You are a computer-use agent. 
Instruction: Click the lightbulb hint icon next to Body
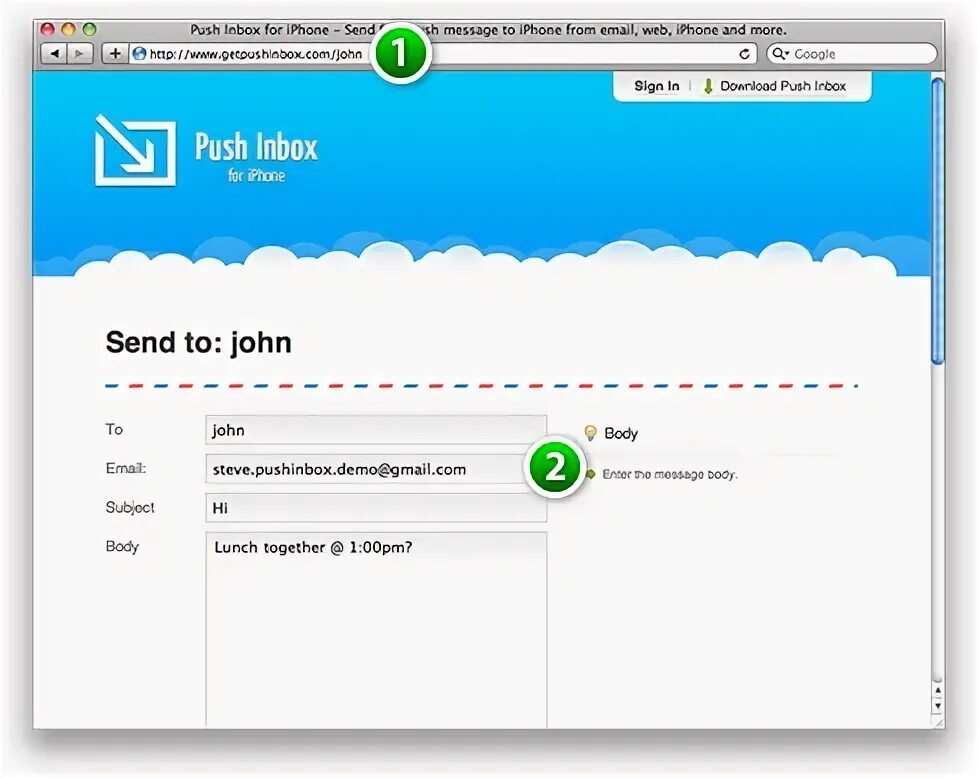(590, 432)
